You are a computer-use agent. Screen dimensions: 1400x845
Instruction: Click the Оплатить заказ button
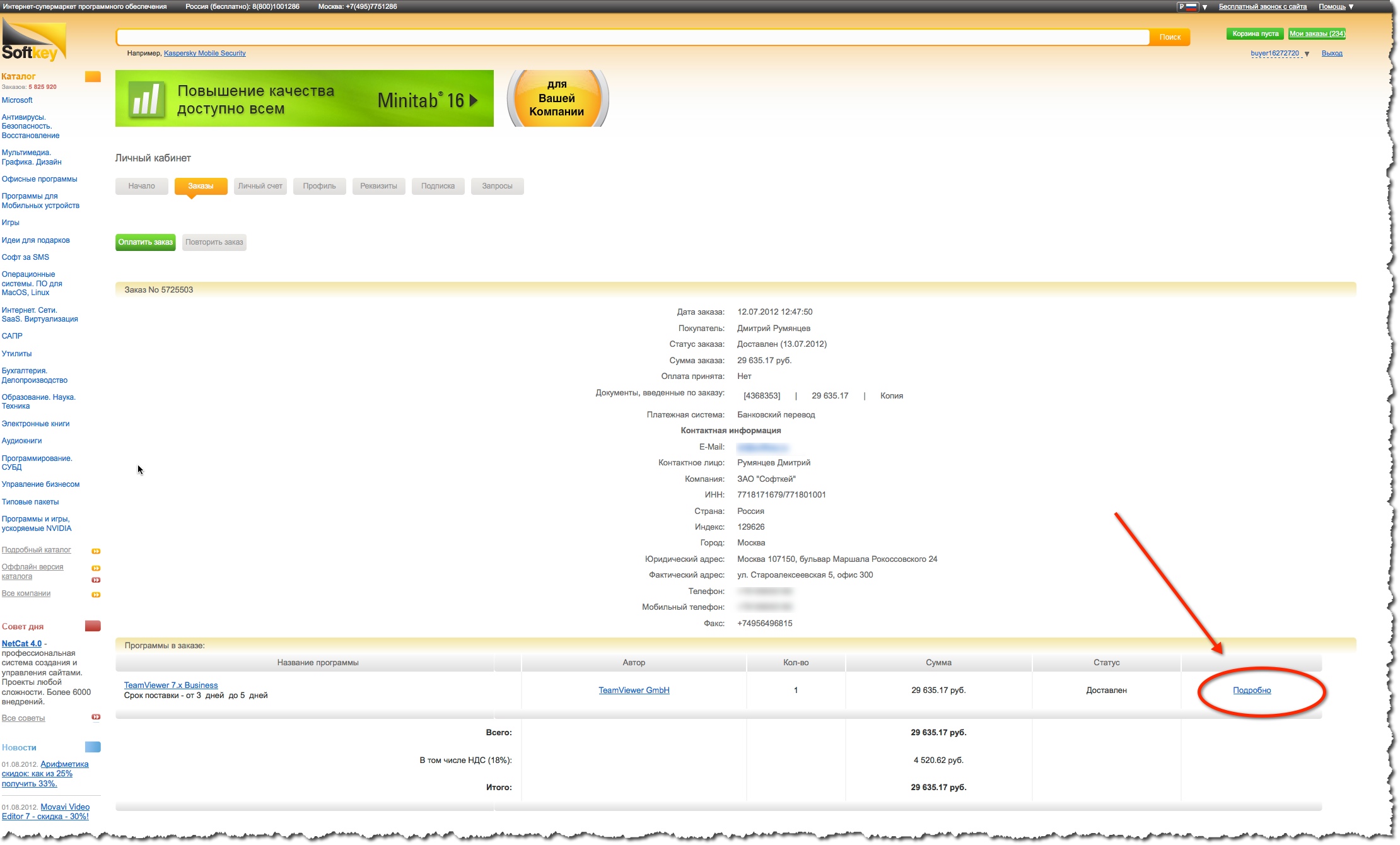[145, 242]
